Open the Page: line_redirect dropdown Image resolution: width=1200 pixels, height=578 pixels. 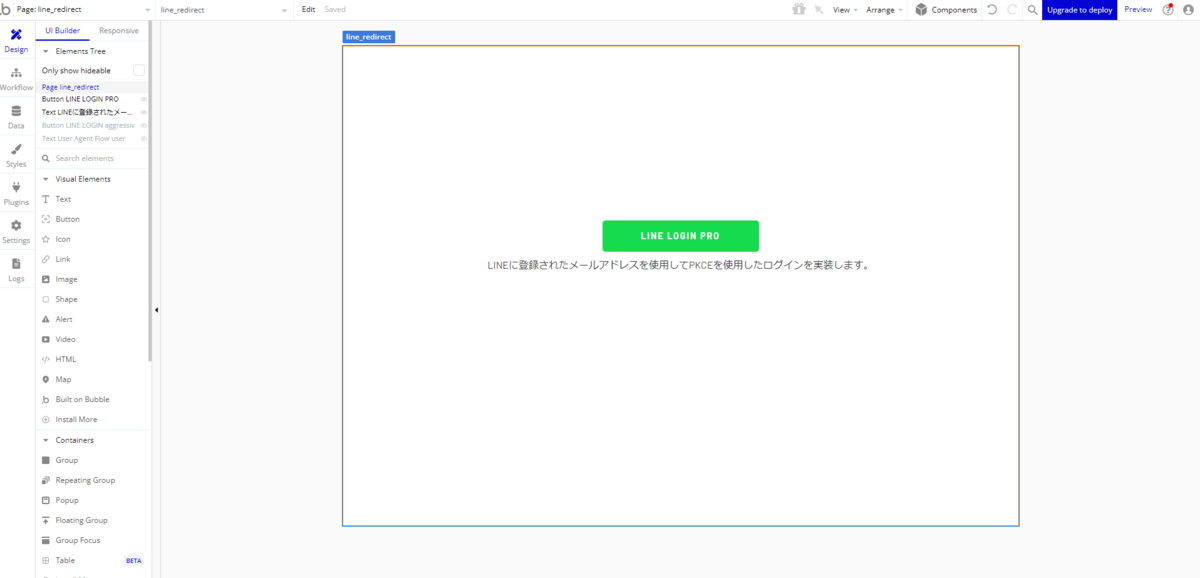pyautogui.click(x=84, y=9)
